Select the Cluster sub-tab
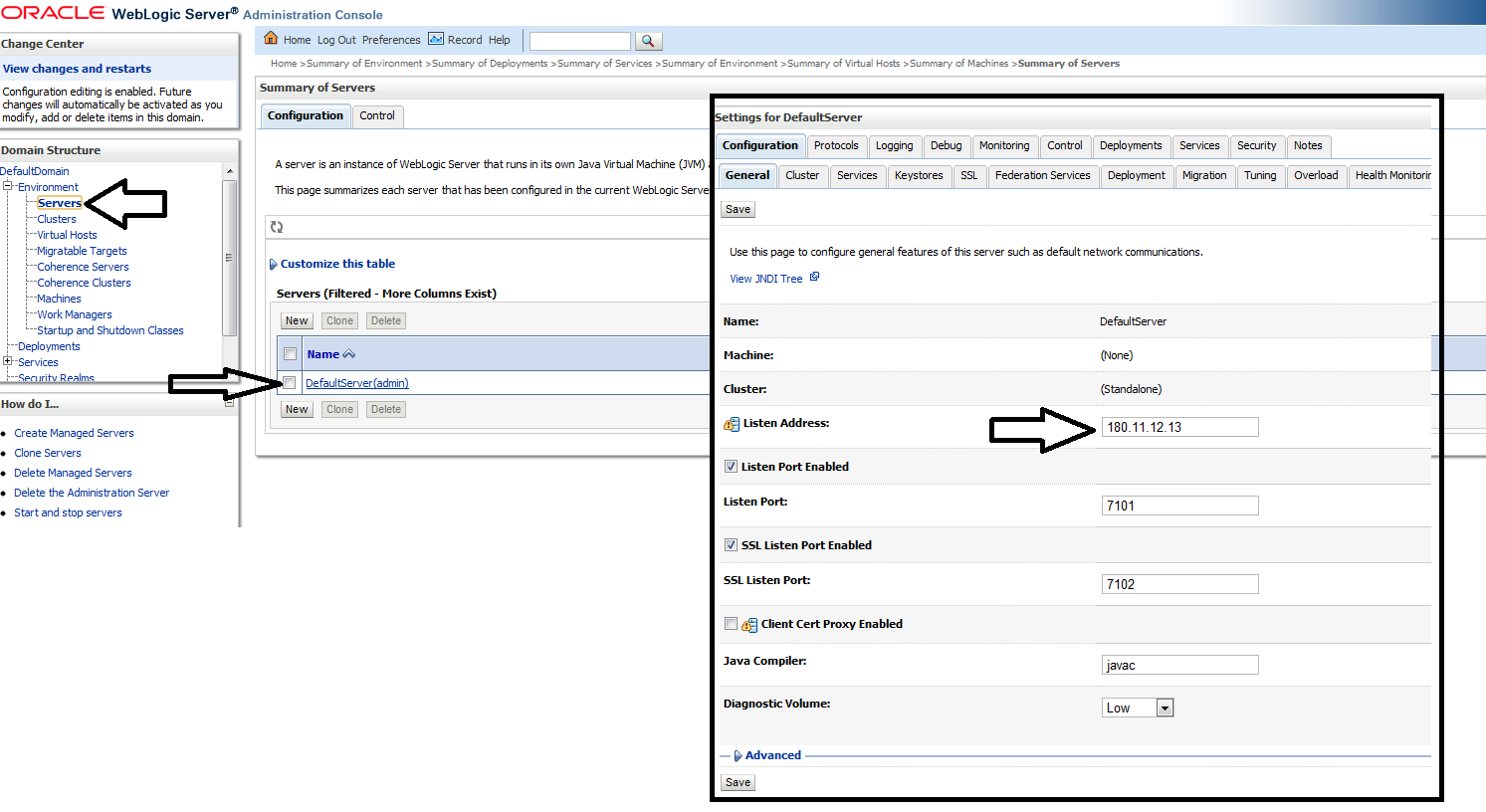The width and height of the screenshot is (1486, 812). point(802,175)
